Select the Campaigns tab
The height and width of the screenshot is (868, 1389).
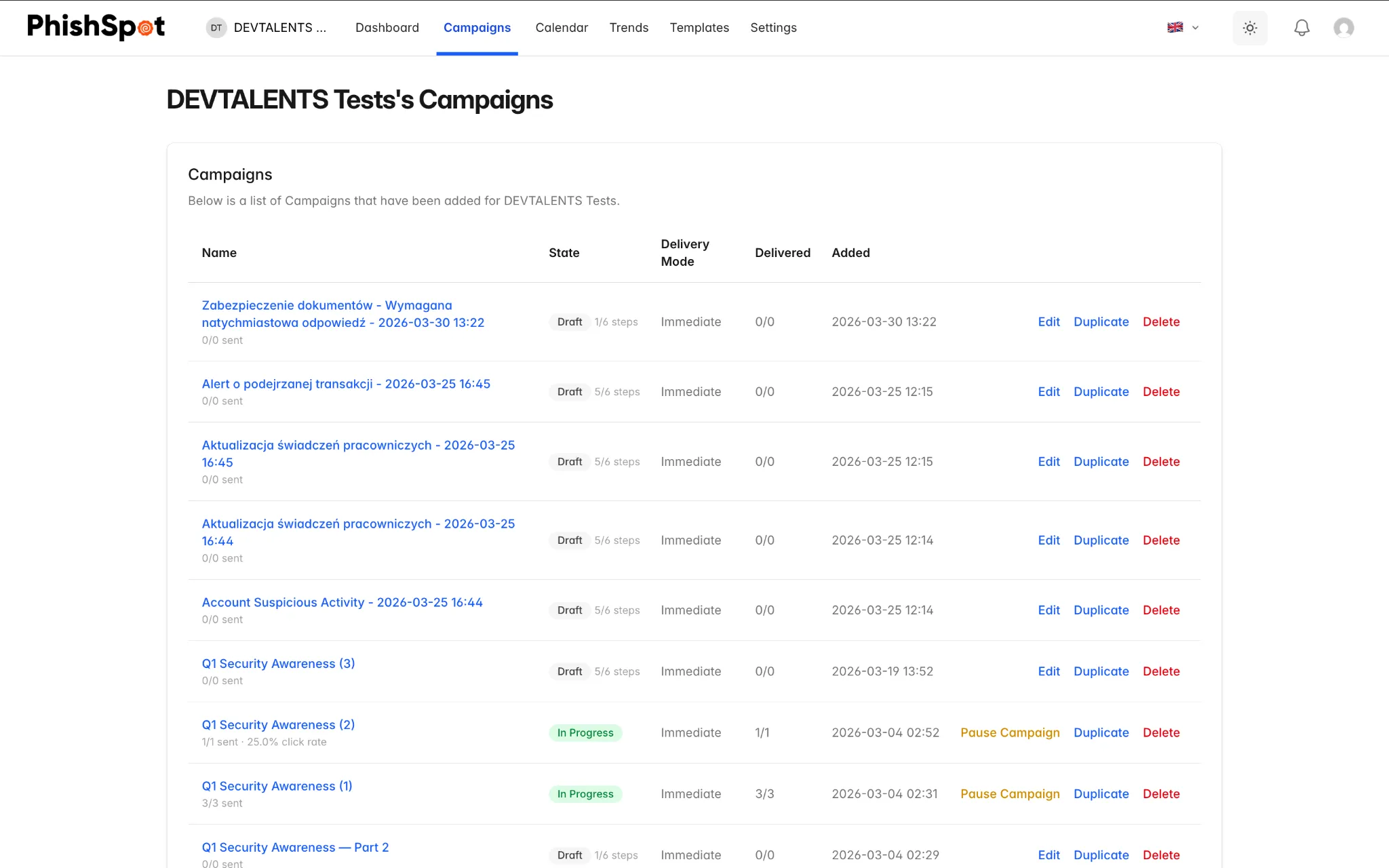click(x=477, y=28)
